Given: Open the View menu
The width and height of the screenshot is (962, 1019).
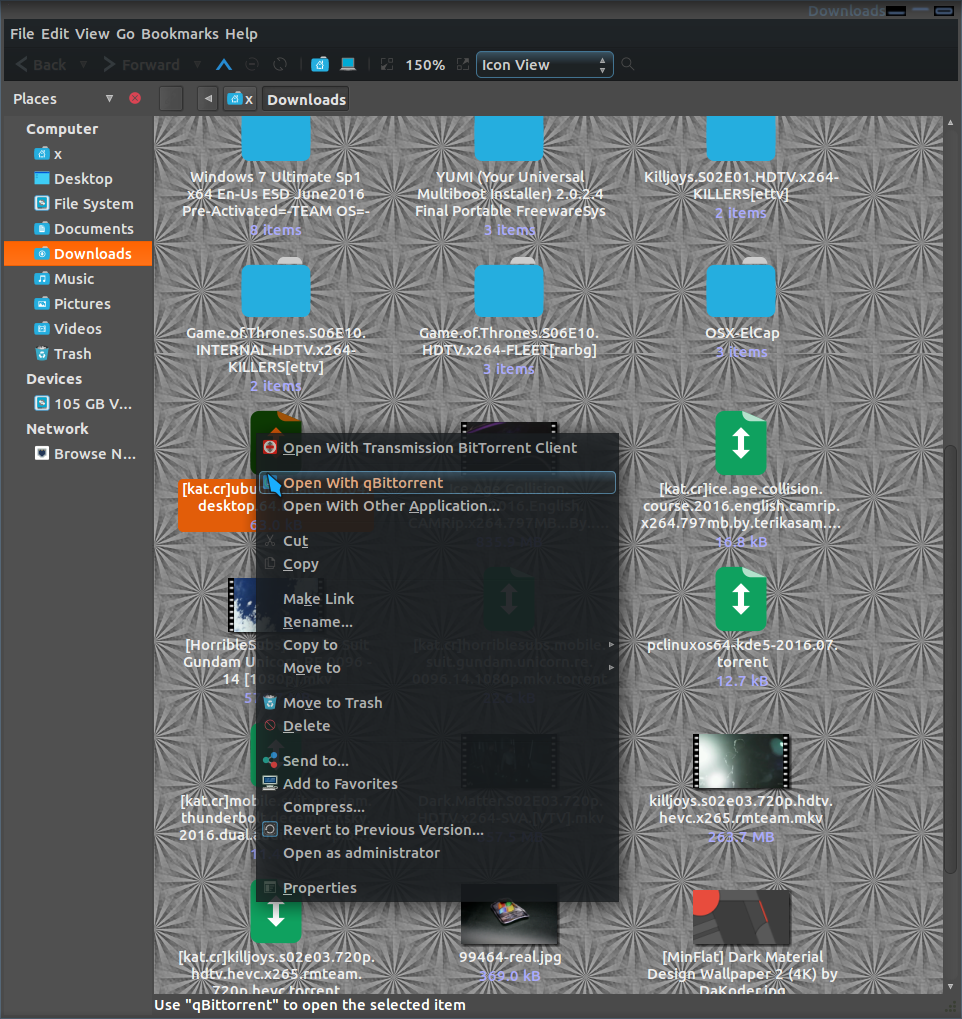Looking at the screenshot, I should point(92,34).
